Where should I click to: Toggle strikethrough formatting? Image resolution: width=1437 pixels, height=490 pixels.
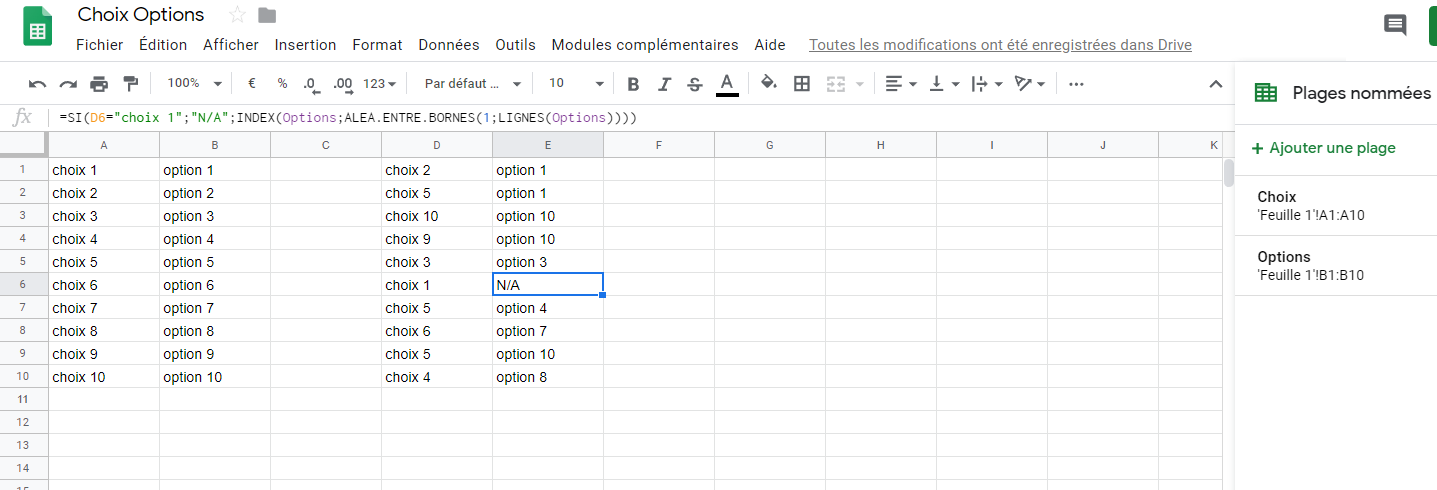coord(695,84)
